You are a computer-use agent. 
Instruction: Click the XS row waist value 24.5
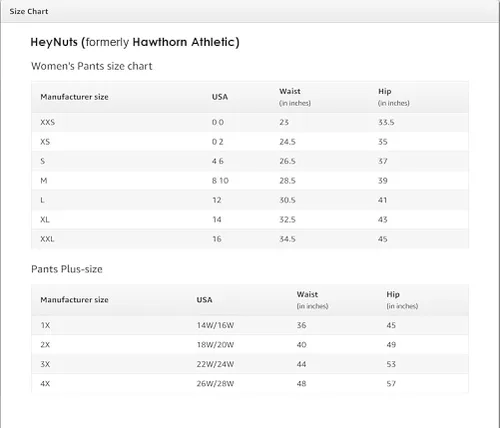287,142
